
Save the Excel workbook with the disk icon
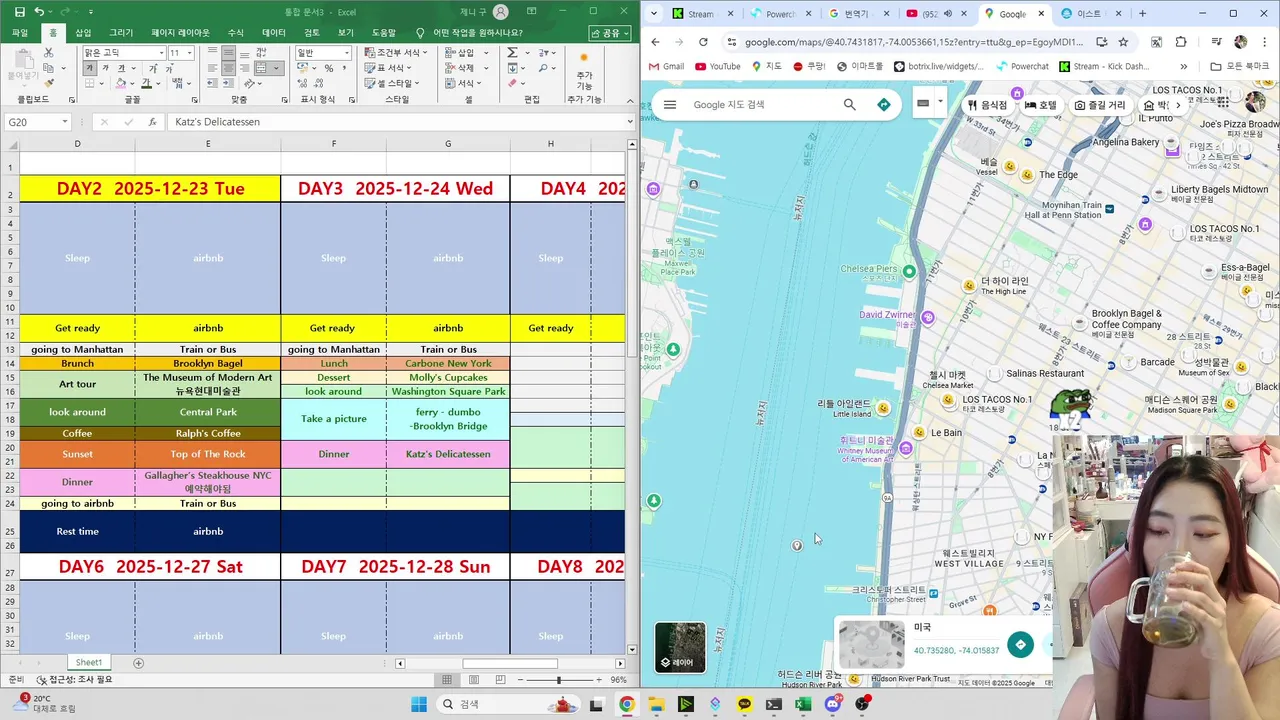[x=19, y=12]
